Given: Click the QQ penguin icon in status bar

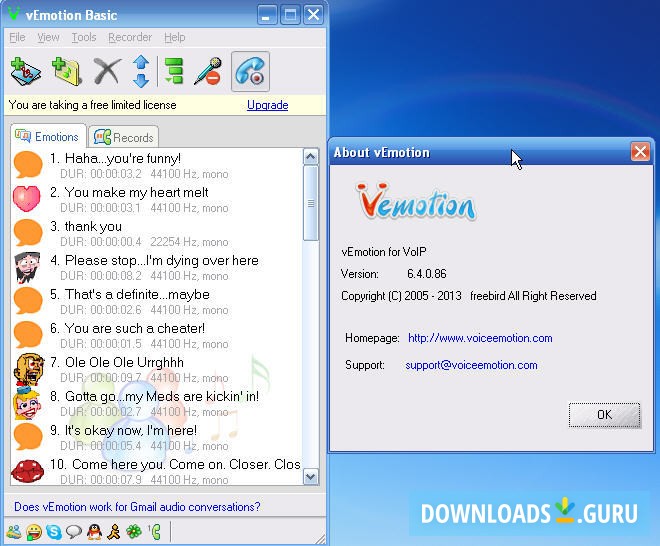Looking at the screenshot, I should [x=94, y=532].
